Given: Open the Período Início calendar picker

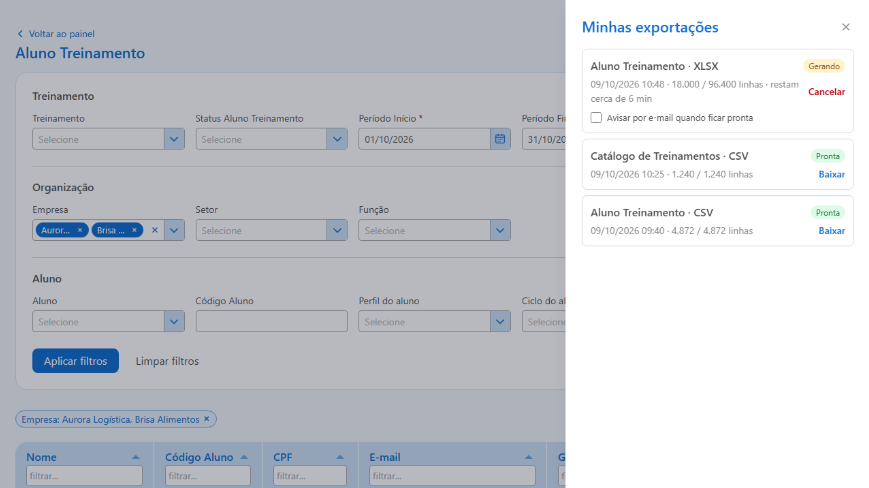Looking at the screenshot, I should coord(500,139).
